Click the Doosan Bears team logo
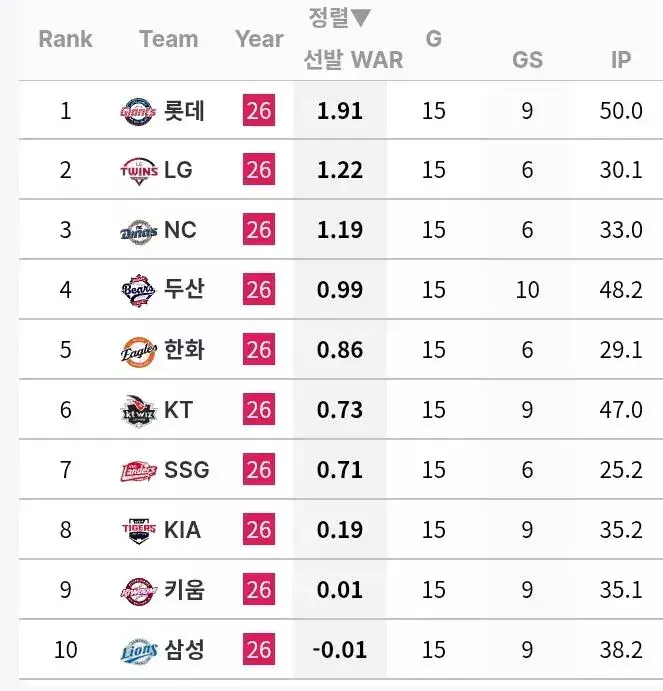The height and width of the screenshot is (691, 663). [x=138, y=291]
